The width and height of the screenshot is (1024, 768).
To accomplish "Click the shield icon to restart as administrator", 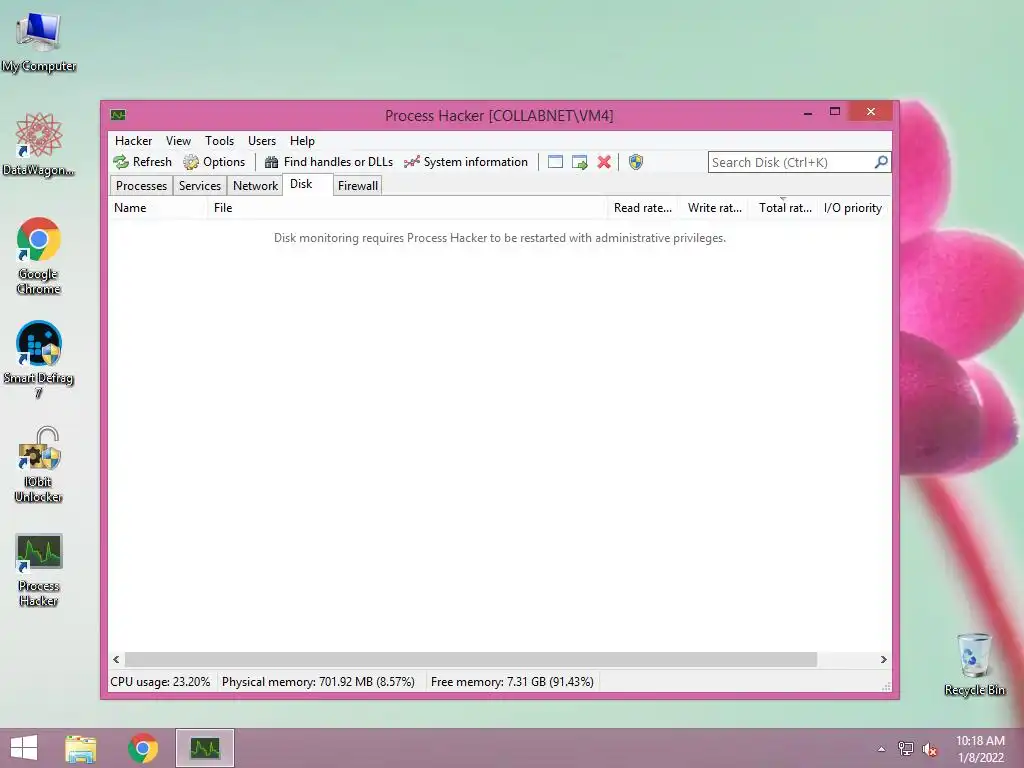I will 635,162.
